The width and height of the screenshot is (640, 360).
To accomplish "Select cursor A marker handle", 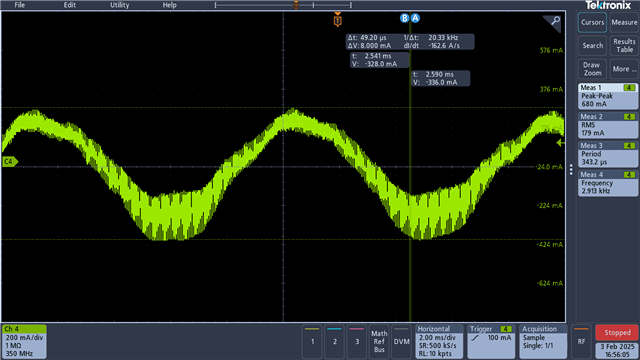I will (415, 18).
